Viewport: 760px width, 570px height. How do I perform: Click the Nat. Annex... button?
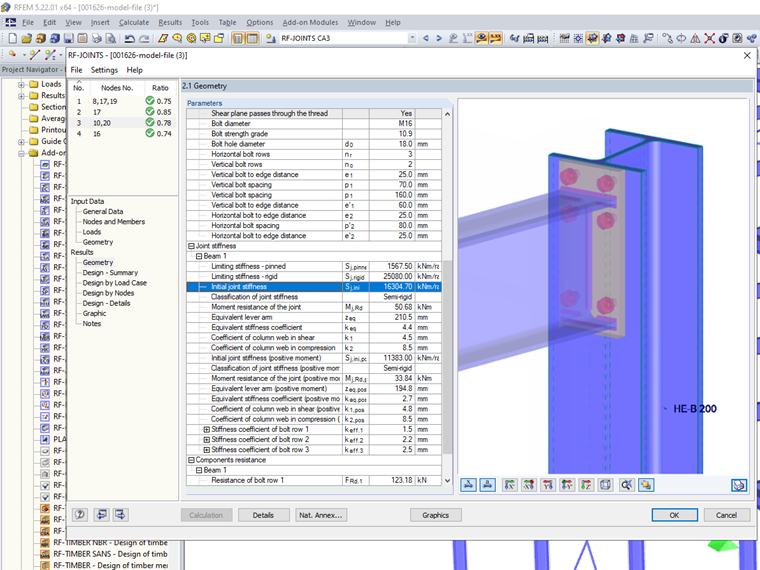321,515
